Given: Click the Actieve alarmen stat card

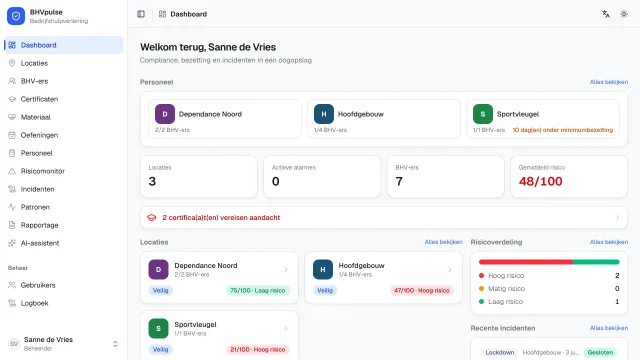Looking at the screenshot, I should pyautogui.click(x=322, y=176).
